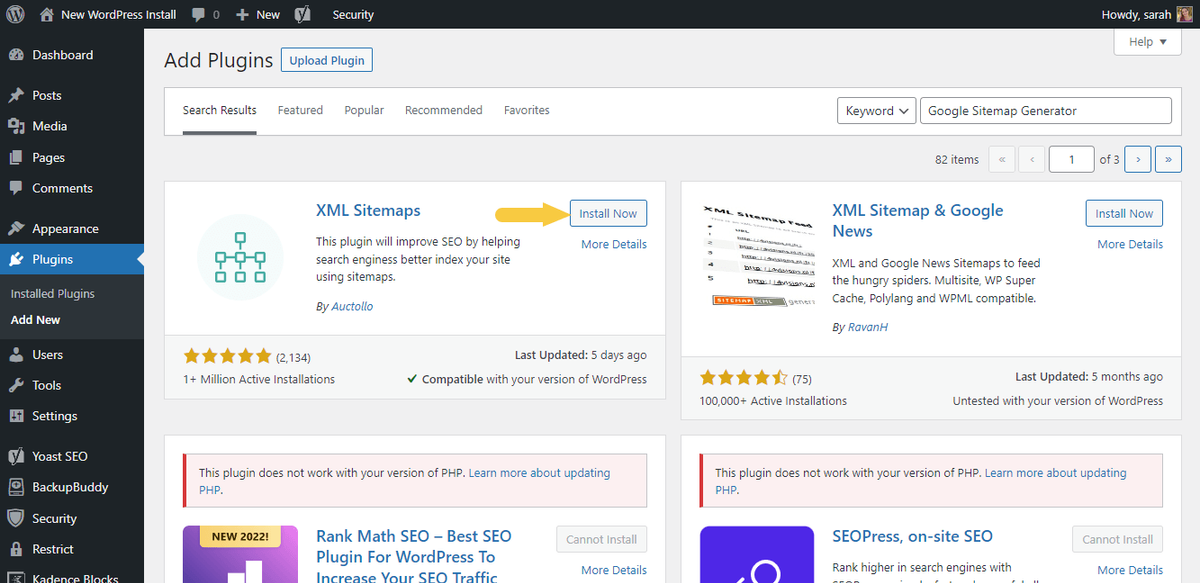Go to next page of plugin results

[x=1137, y=159]
